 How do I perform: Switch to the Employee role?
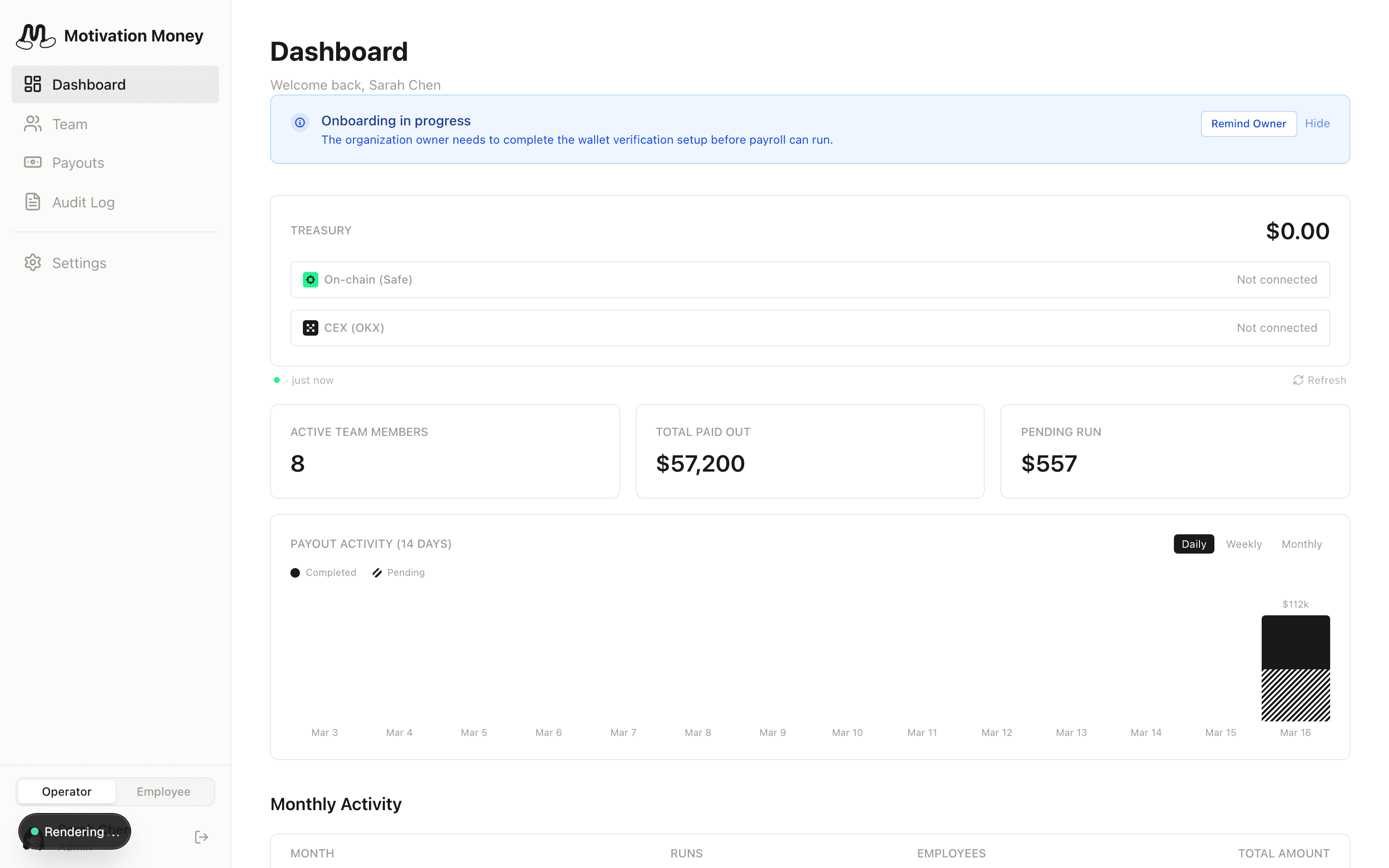coord(163,792)
